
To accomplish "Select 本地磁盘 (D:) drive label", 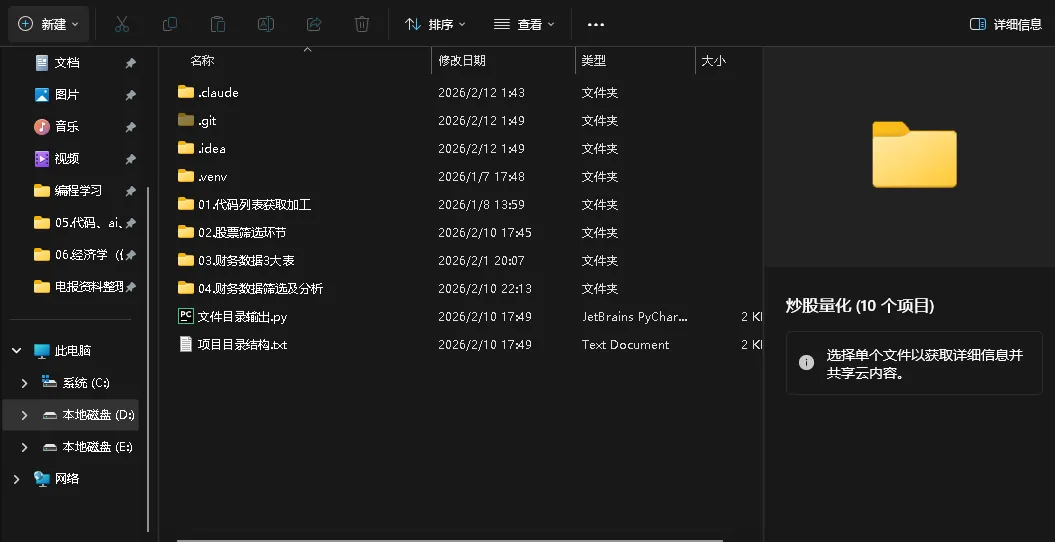I will pos(99,415).
